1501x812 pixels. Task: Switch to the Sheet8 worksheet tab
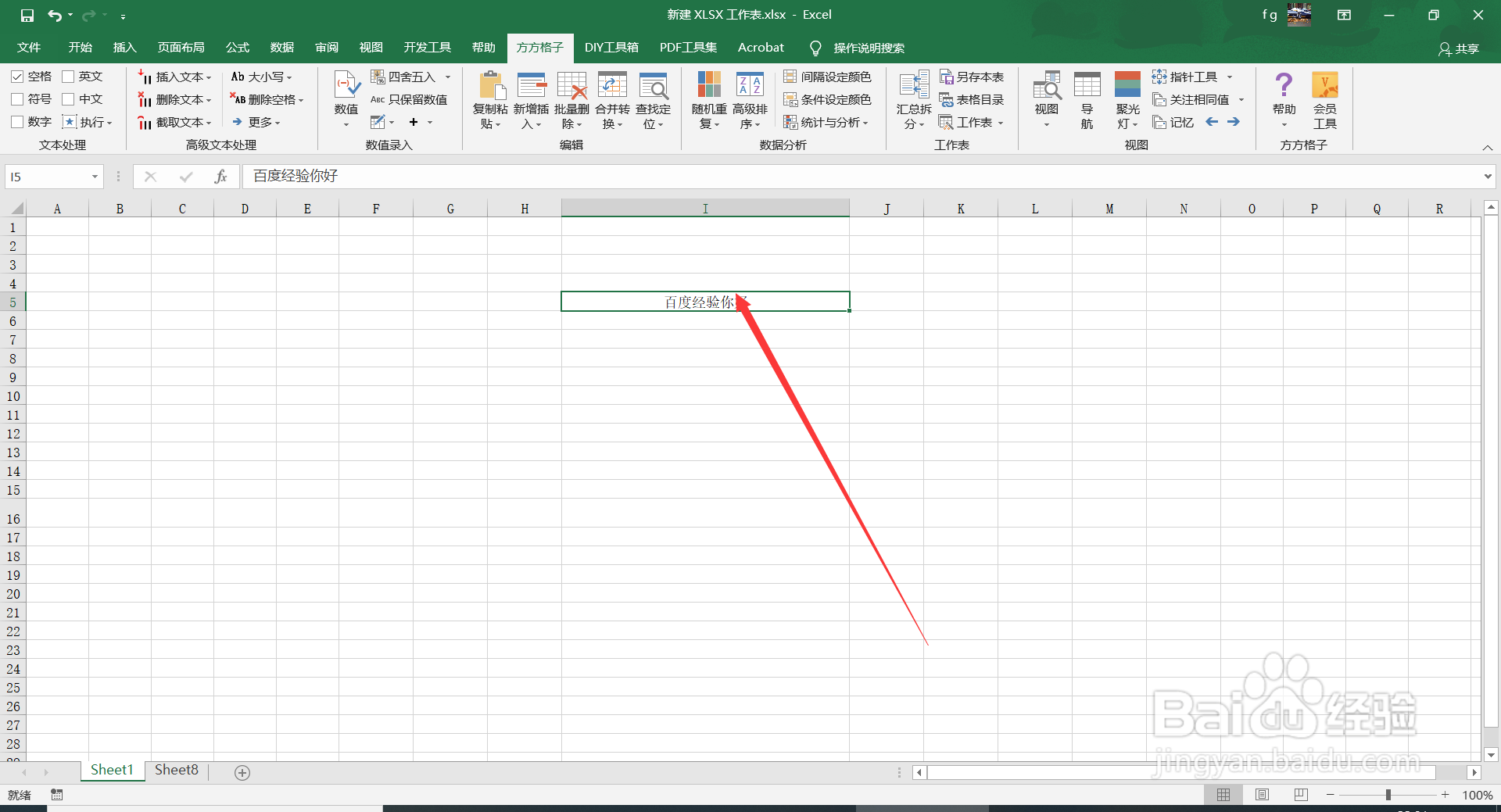tap(177, 771)
